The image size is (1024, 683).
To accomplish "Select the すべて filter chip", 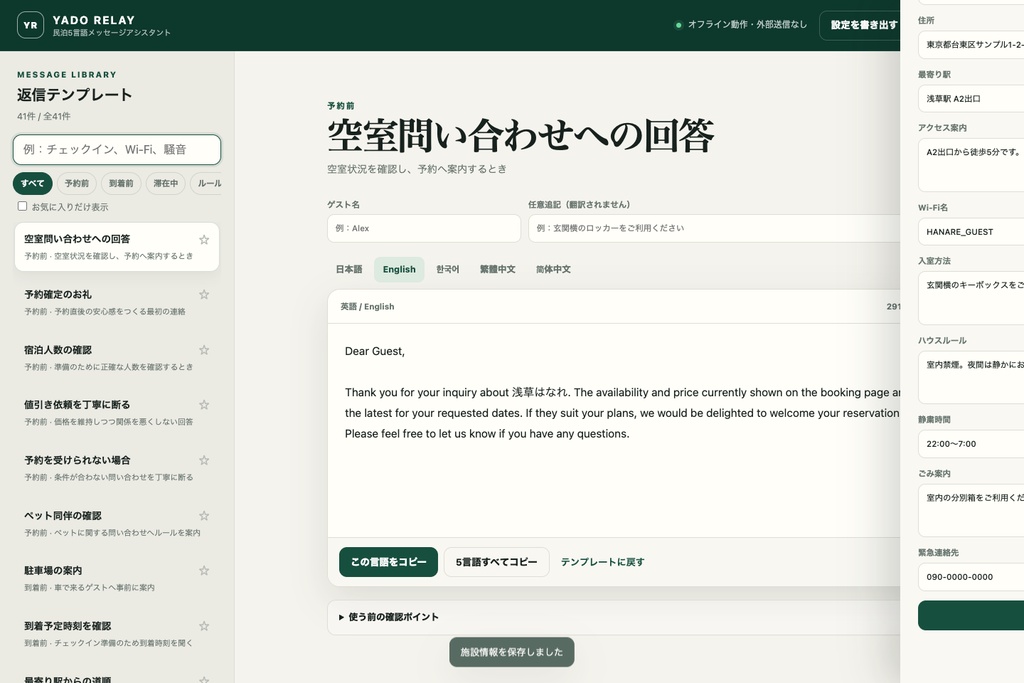I will pyautogui.click(x=32, y=183).
